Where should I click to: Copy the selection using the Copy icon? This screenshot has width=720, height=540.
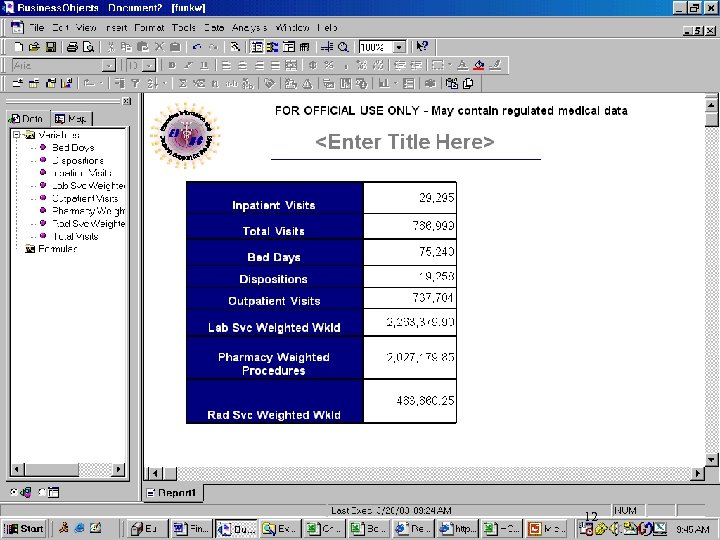tap(126, 46)
